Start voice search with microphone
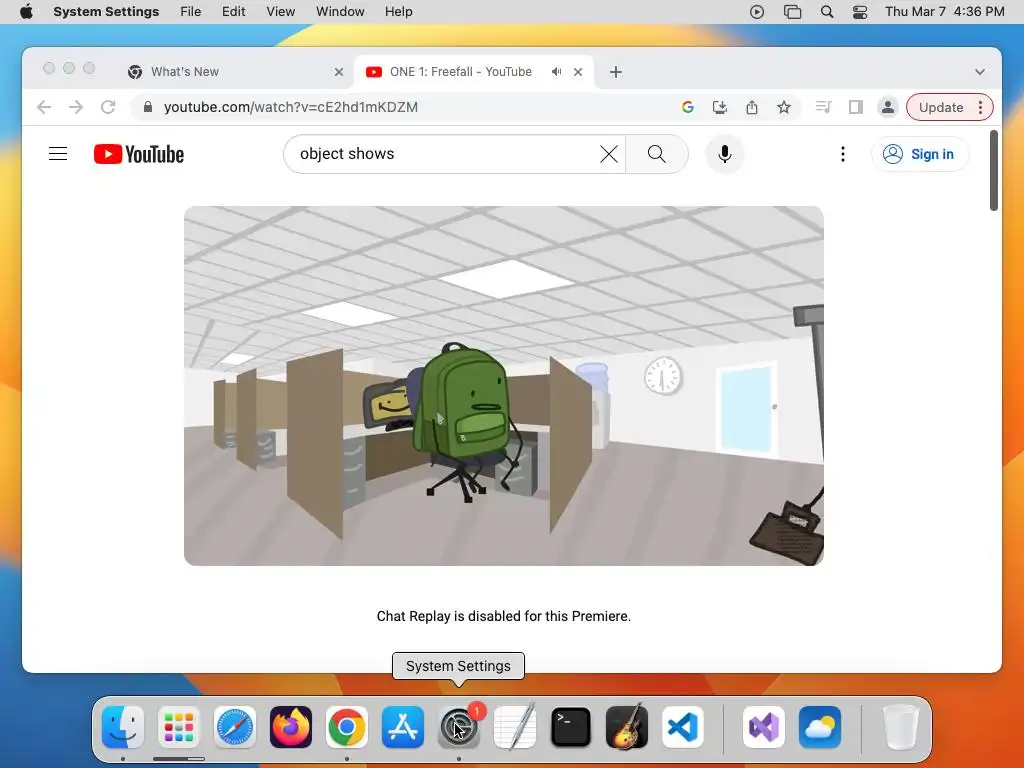 (724, 154)
